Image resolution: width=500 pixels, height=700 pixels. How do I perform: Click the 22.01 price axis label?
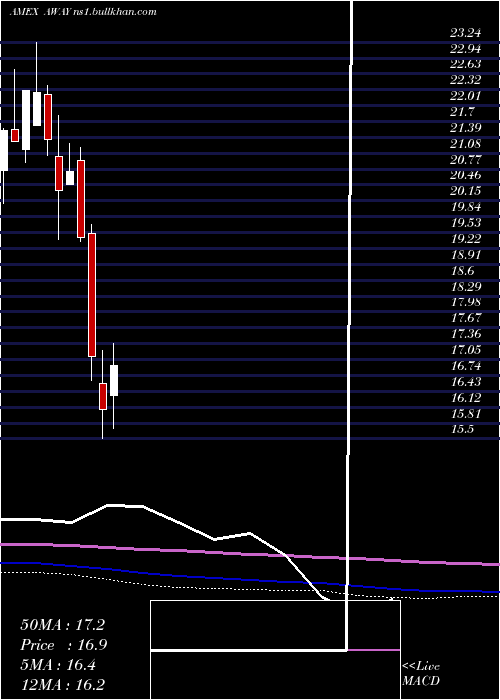(x=465, y=96)
